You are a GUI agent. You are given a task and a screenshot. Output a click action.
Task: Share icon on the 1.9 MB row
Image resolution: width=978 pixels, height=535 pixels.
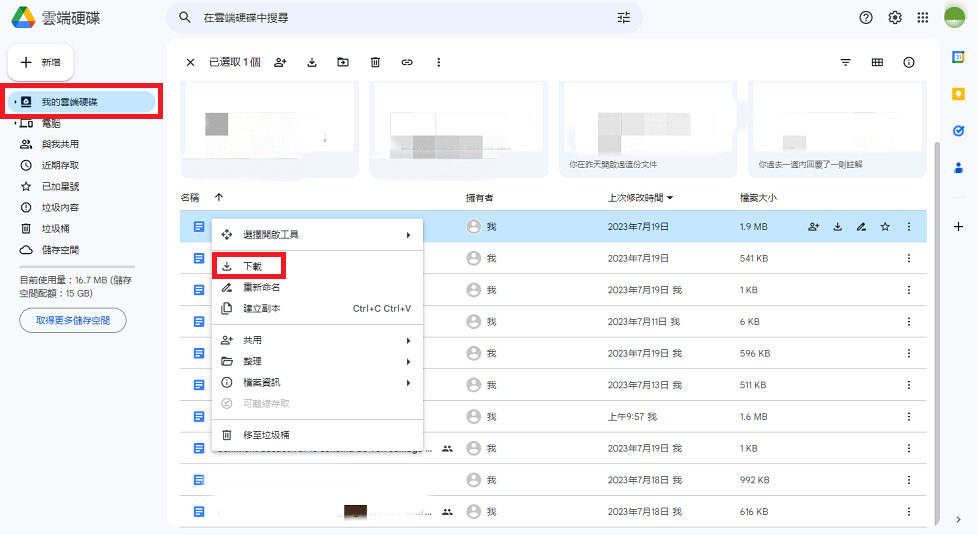813,227
